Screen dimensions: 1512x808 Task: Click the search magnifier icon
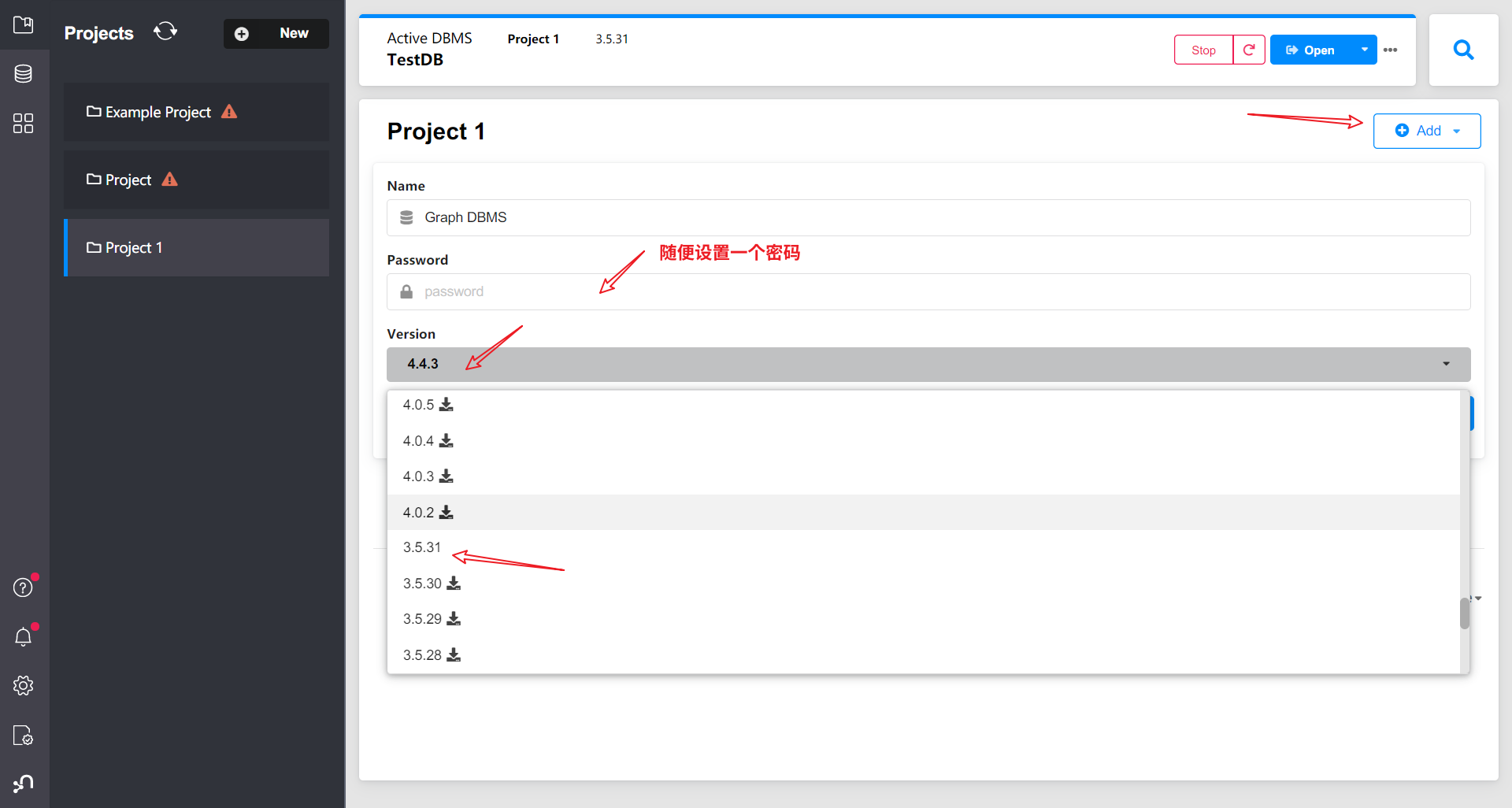(1463, 50)
